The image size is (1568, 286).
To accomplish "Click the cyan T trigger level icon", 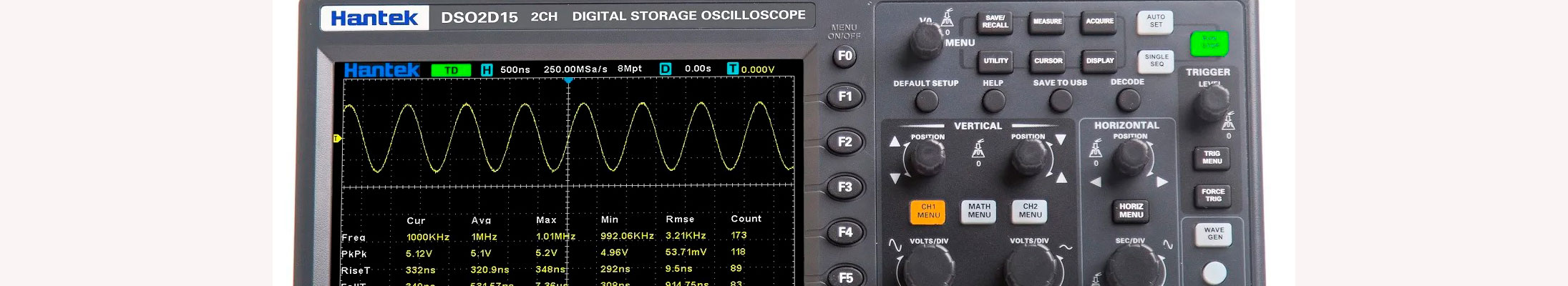I will pos(733,69).
